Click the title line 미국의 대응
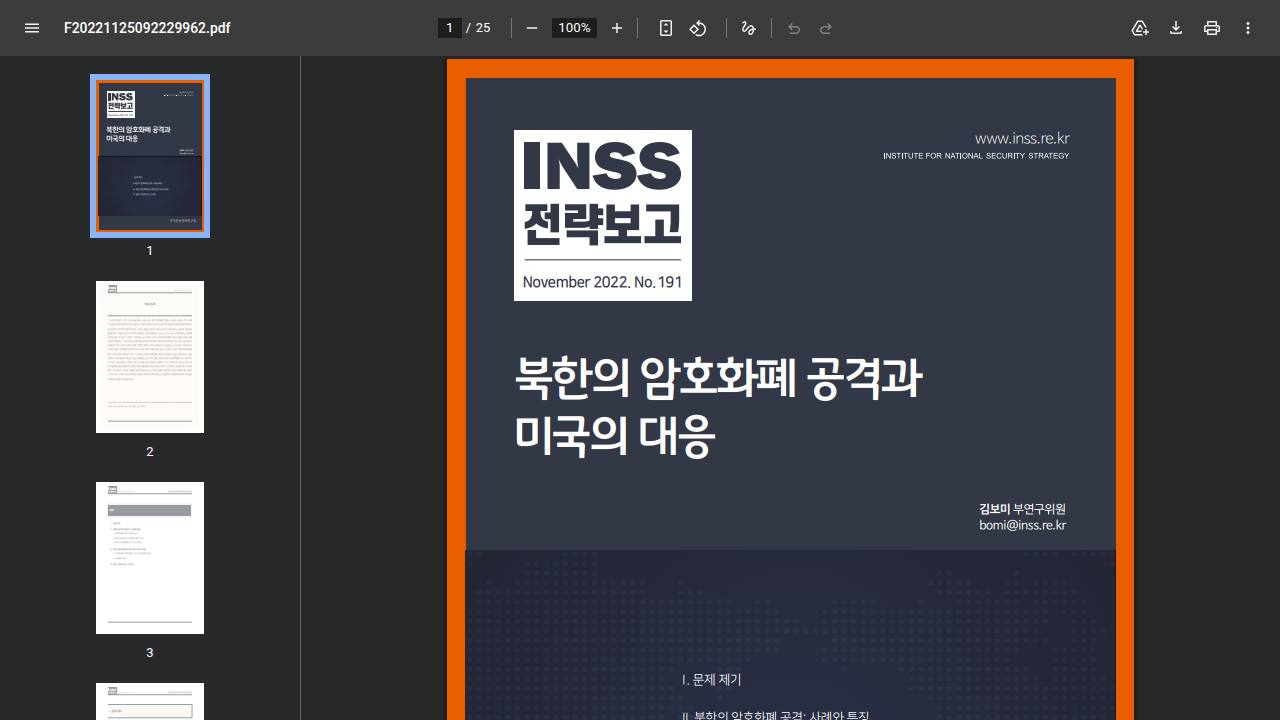The height and width of the screenshot is (720, 1280). 615,435
